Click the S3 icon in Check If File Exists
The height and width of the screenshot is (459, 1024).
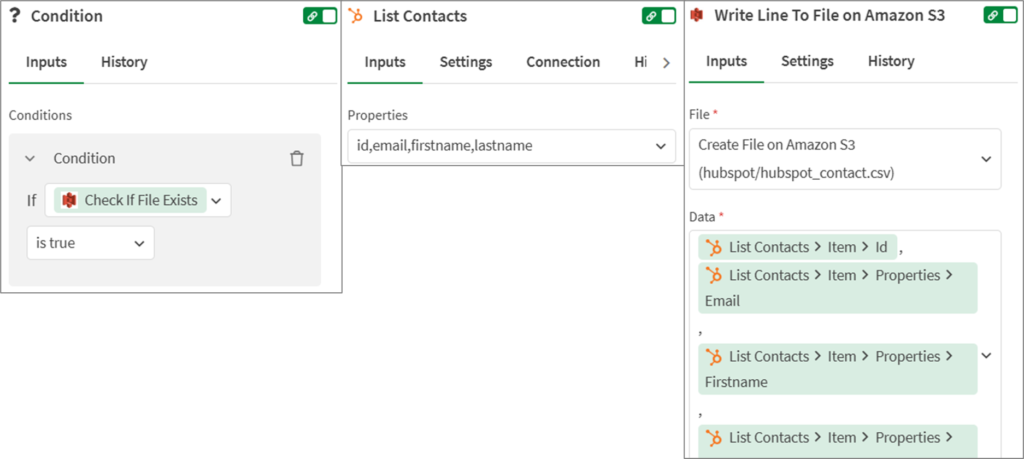69,200
